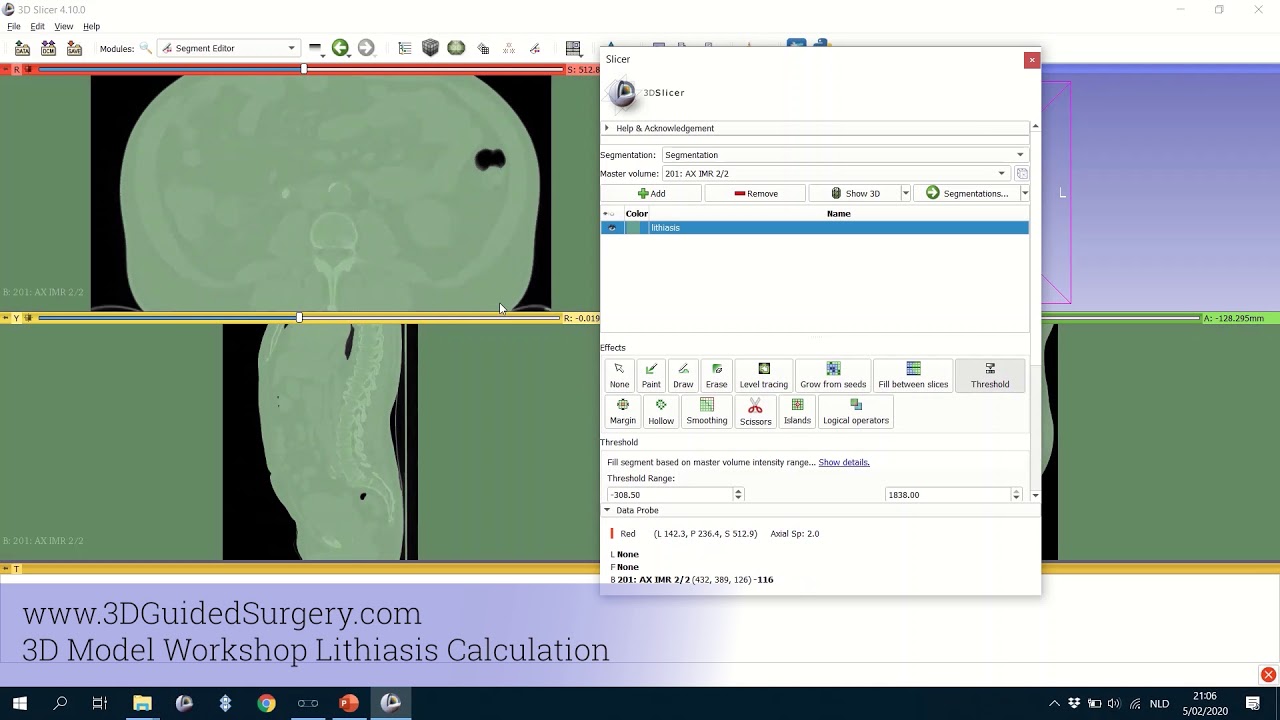Open Chrome from the Windows taskbar
1280x720 pixels.
pos(266,703)
